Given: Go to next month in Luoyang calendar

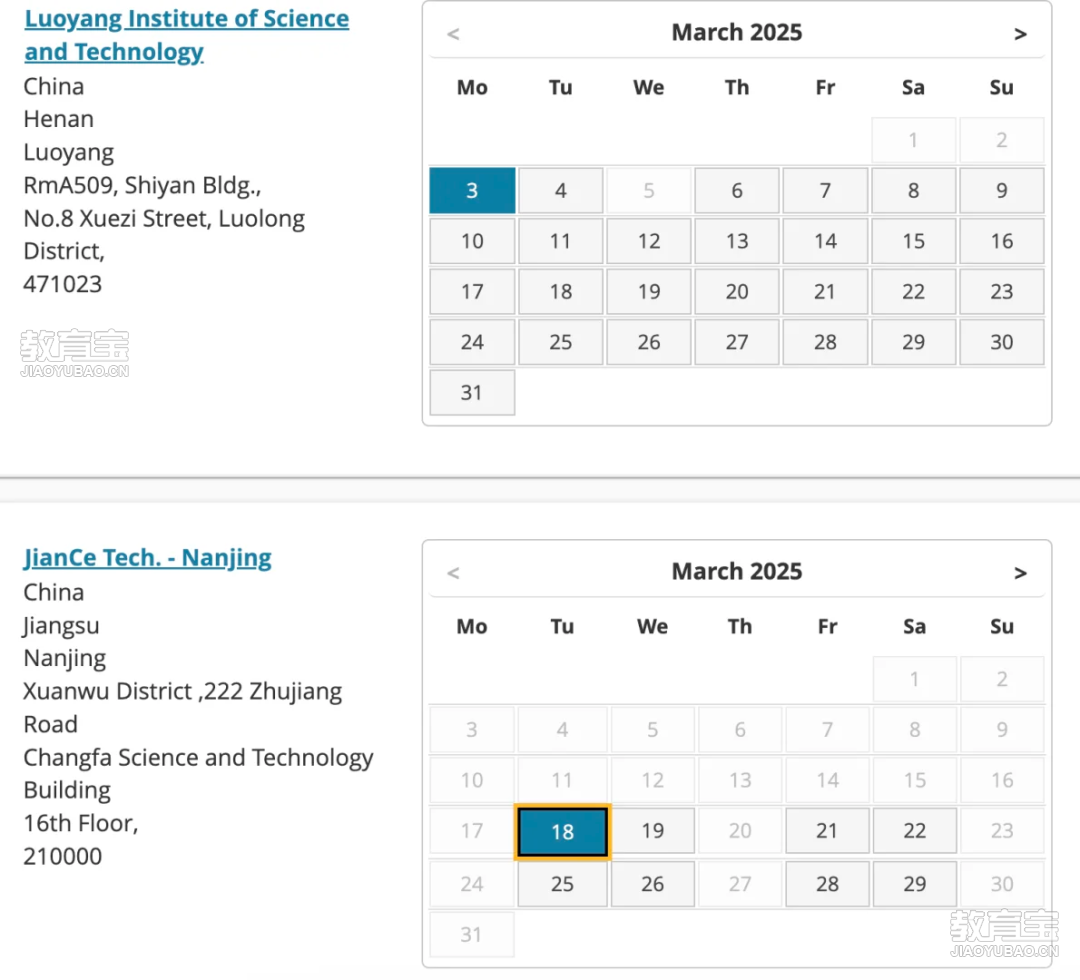Looking at the screenshot, I should click(1020, 34).
